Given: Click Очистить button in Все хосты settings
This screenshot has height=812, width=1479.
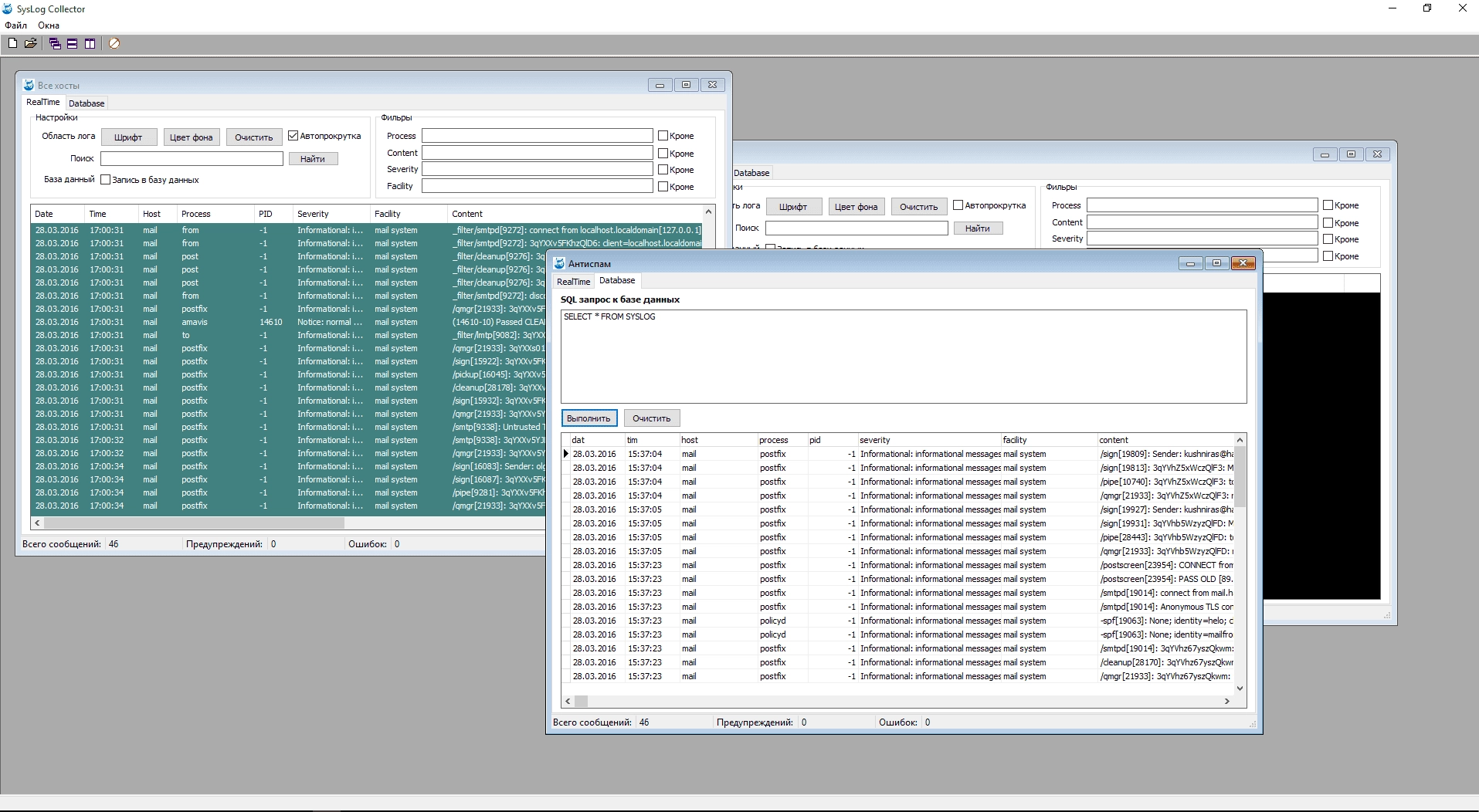Looking at the screenshot, I should pyautogui.click(x=254, y=137).
